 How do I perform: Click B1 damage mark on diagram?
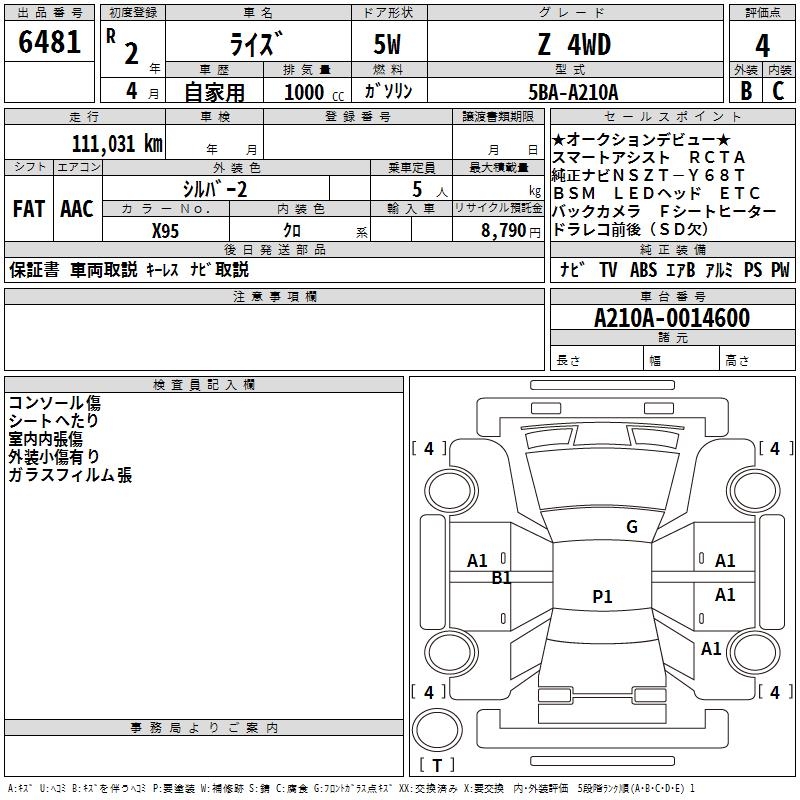[x=501, y=578]
